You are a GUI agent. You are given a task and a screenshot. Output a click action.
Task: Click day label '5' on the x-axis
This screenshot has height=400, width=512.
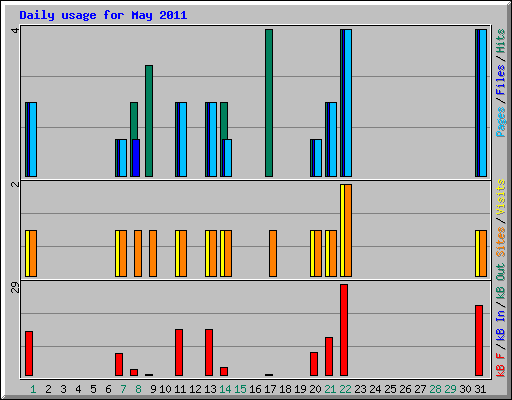93,389
